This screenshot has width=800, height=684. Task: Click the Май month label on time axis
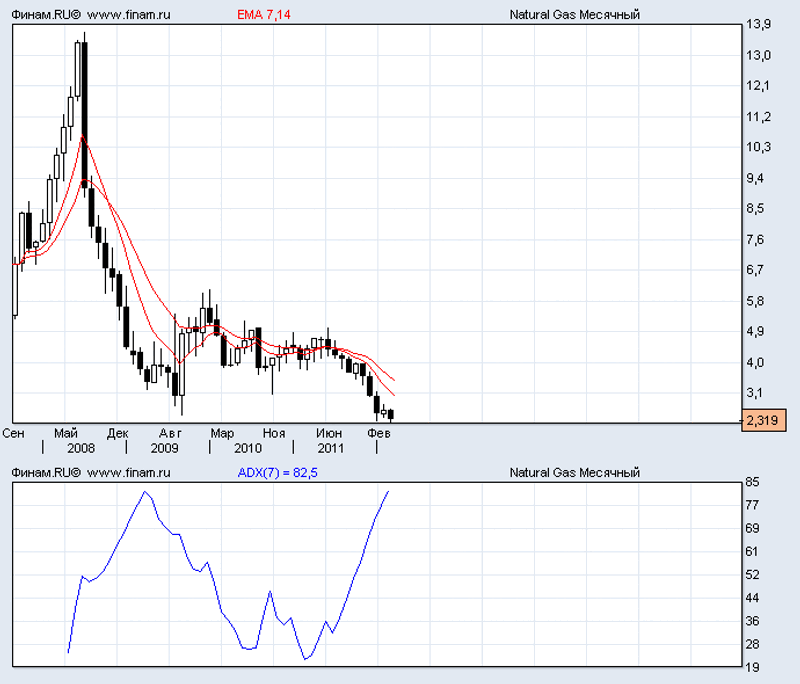pos(66,434)
